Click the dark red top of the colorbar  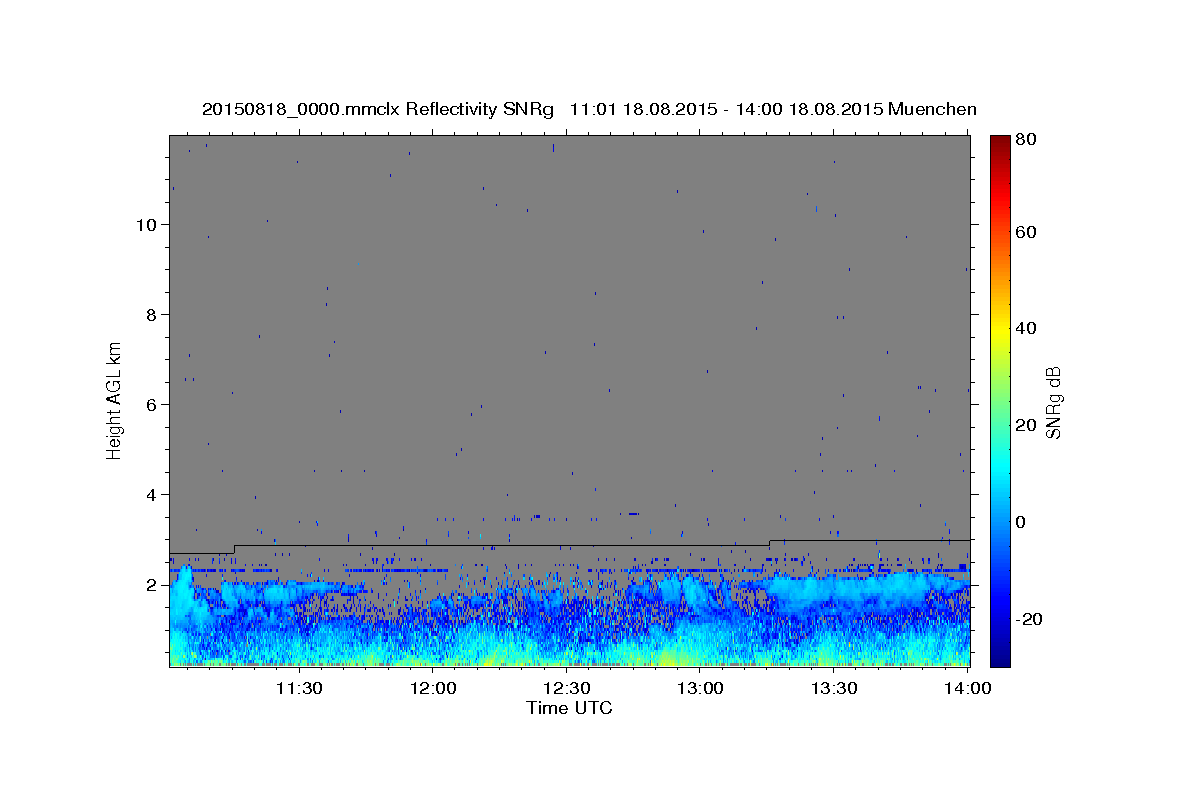[1000, 141]
